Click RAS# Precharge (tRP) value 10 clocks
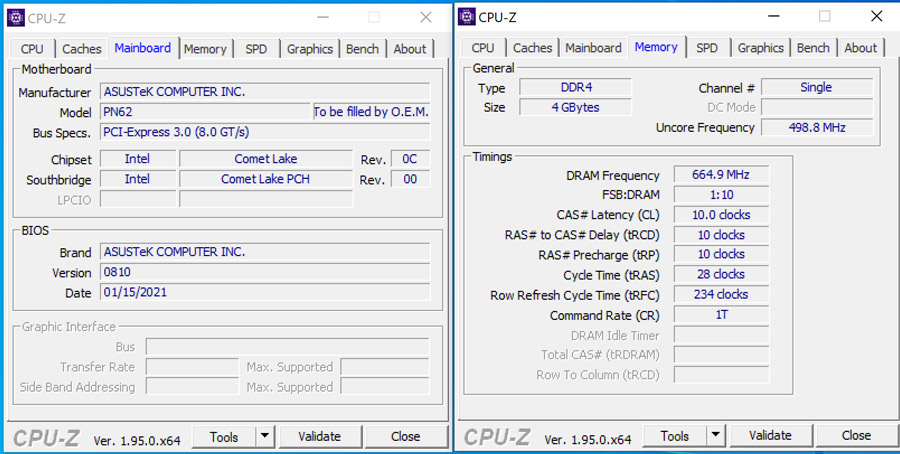This screenshot has height=454, width=900. (721, 254)
